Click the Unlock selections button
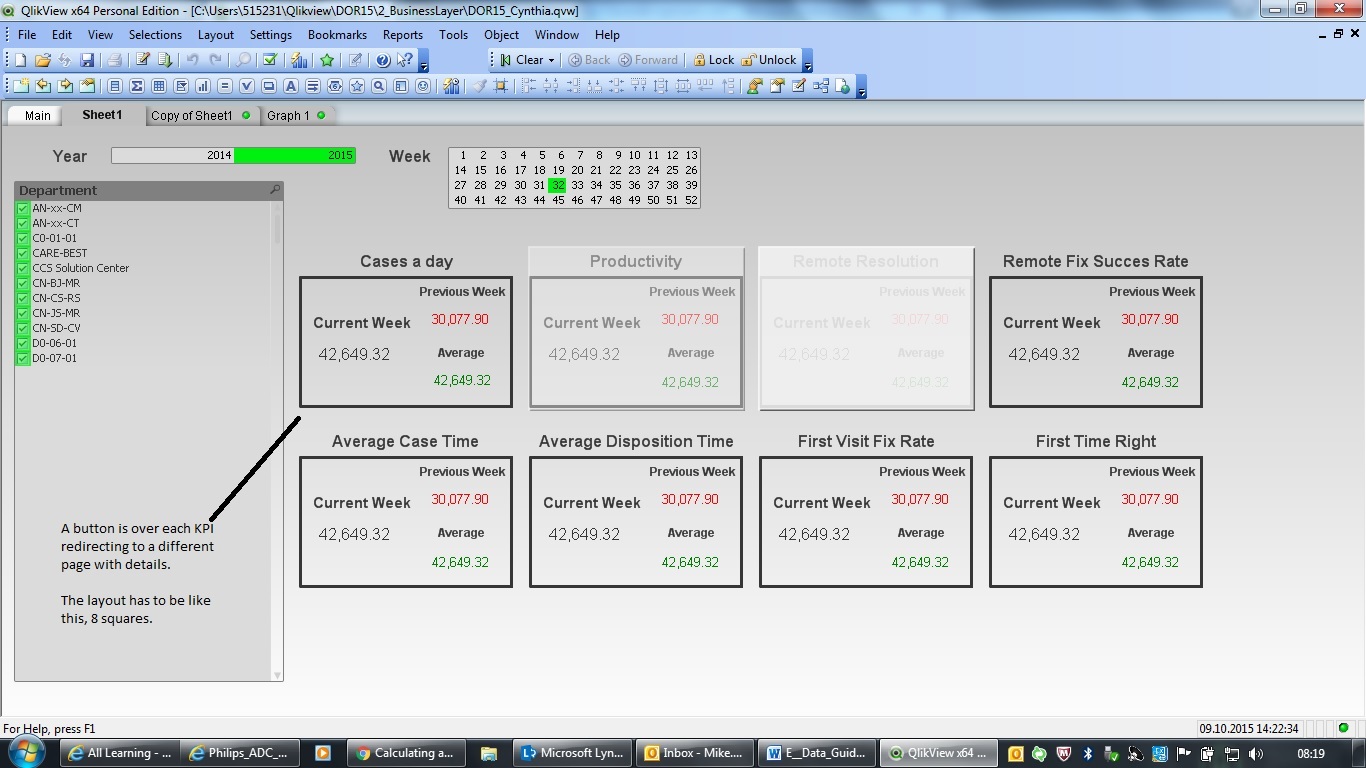The width and height of the screenshot is (1366, 768). pos(769,60)
